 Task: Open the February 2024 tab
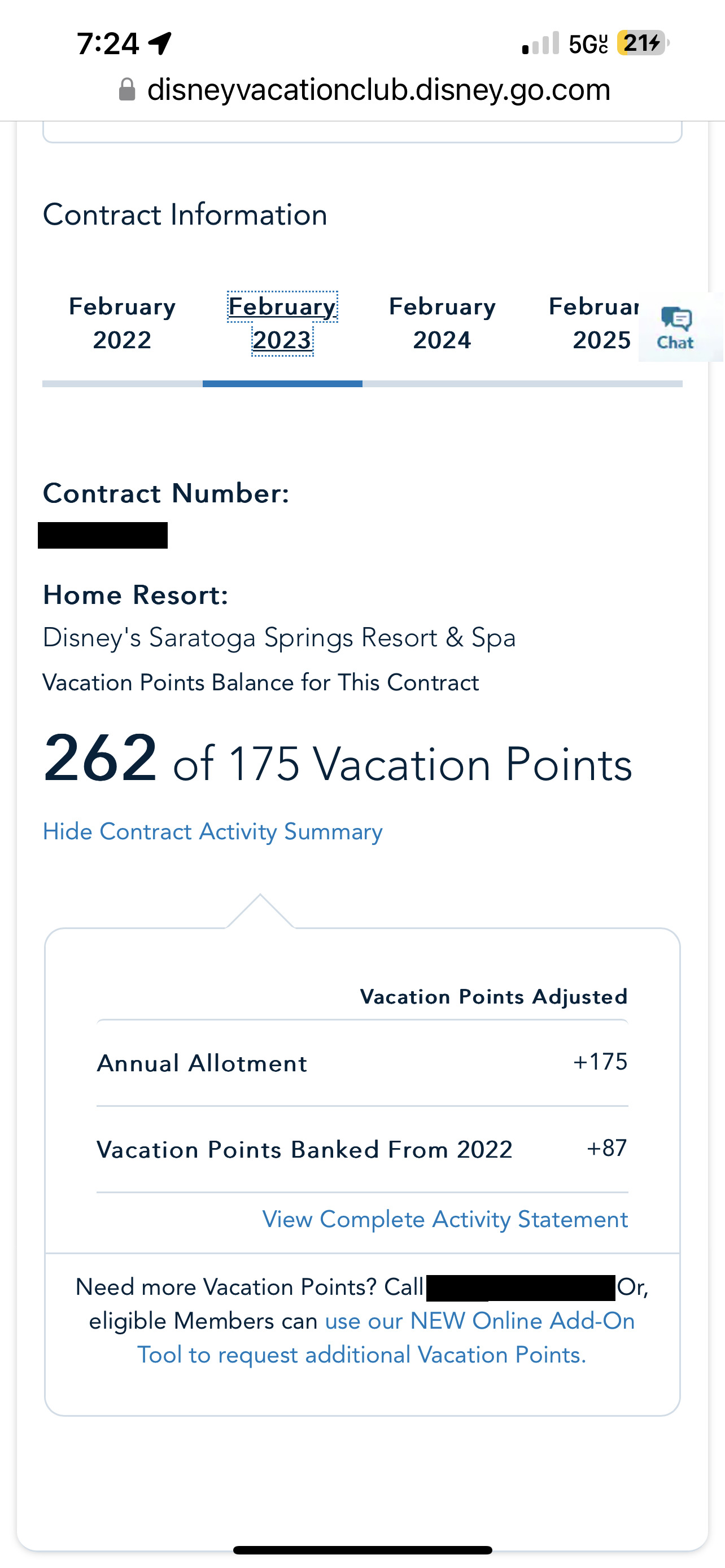pos(443,323)
